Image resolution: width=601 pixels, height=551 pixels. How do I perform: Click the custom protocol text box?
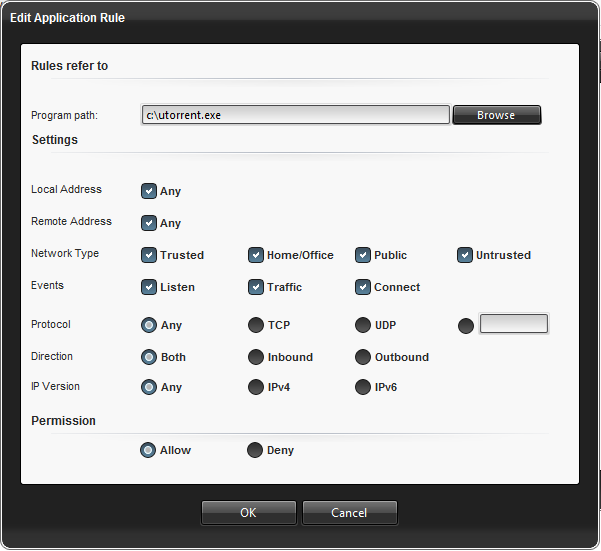(514, 324)
